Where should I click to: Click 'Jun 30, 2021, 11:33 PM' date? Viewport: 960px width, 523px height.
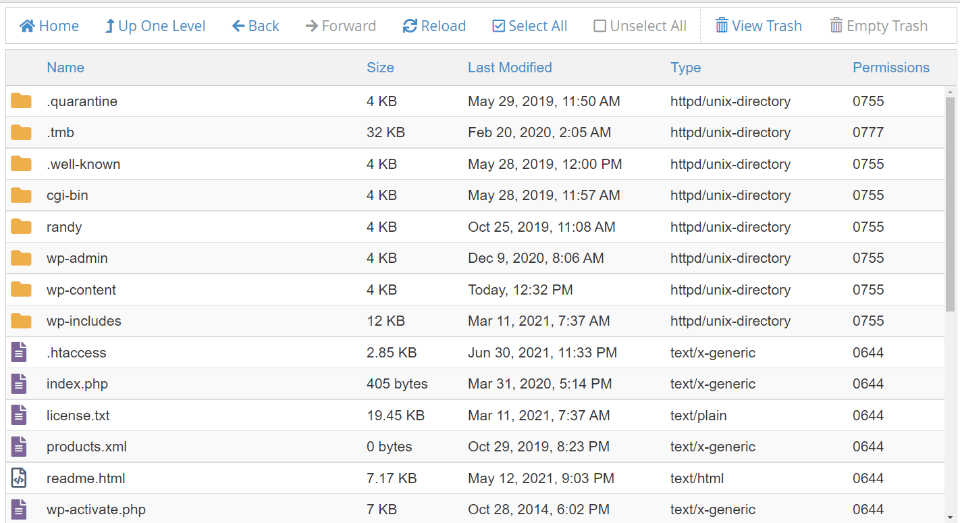coord(542,353)
